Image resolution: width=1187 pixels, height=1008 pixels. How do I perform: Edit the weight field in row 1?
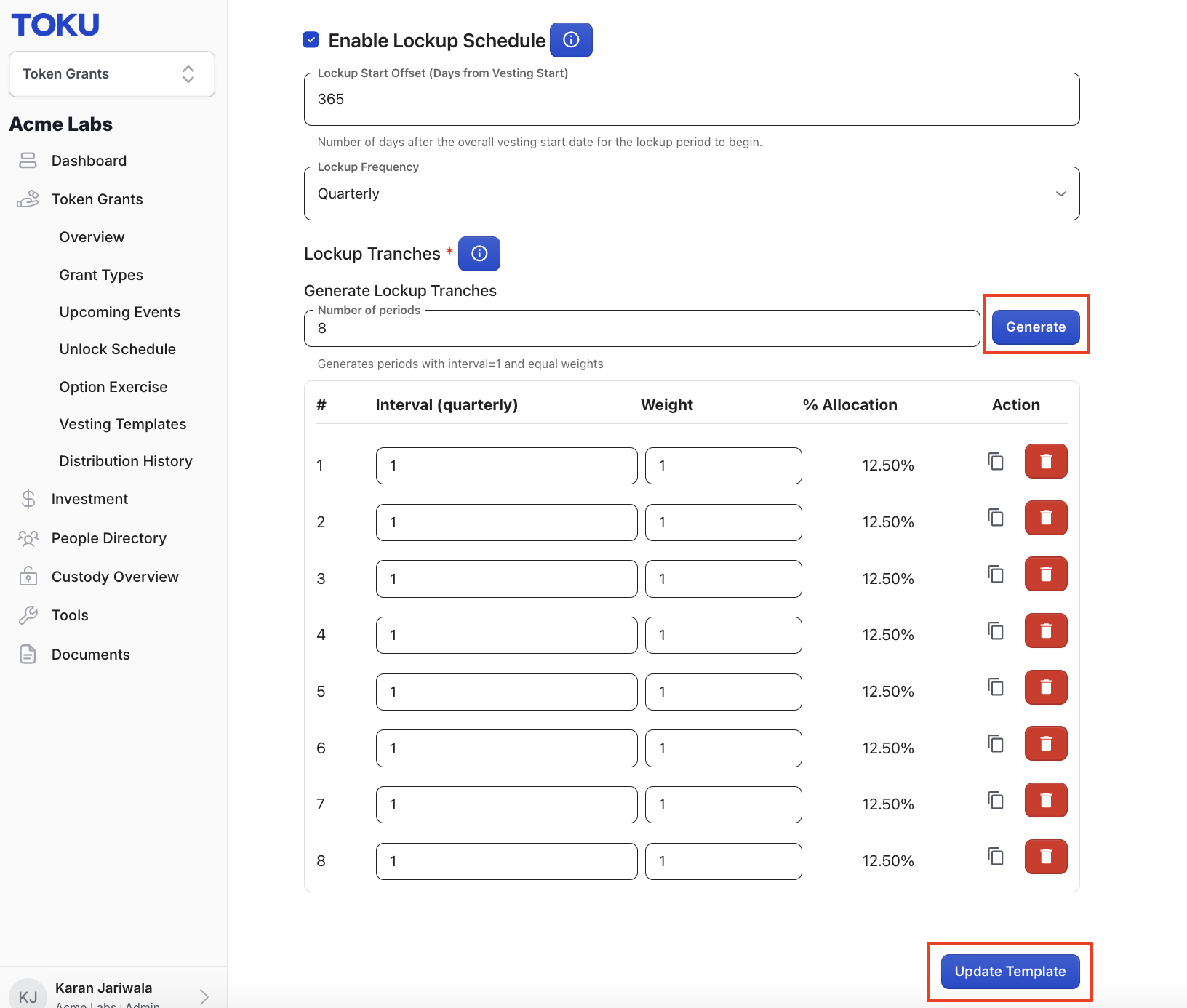(724, 465)
